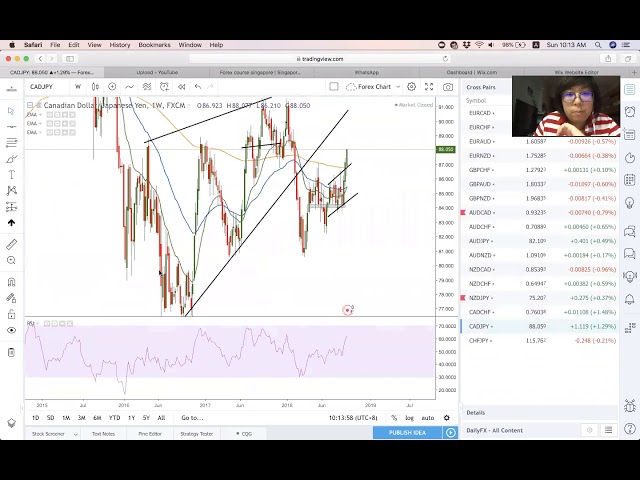Click the Publish Idea button
Viewport: 640px width, 480px height.
coord(407,432)
